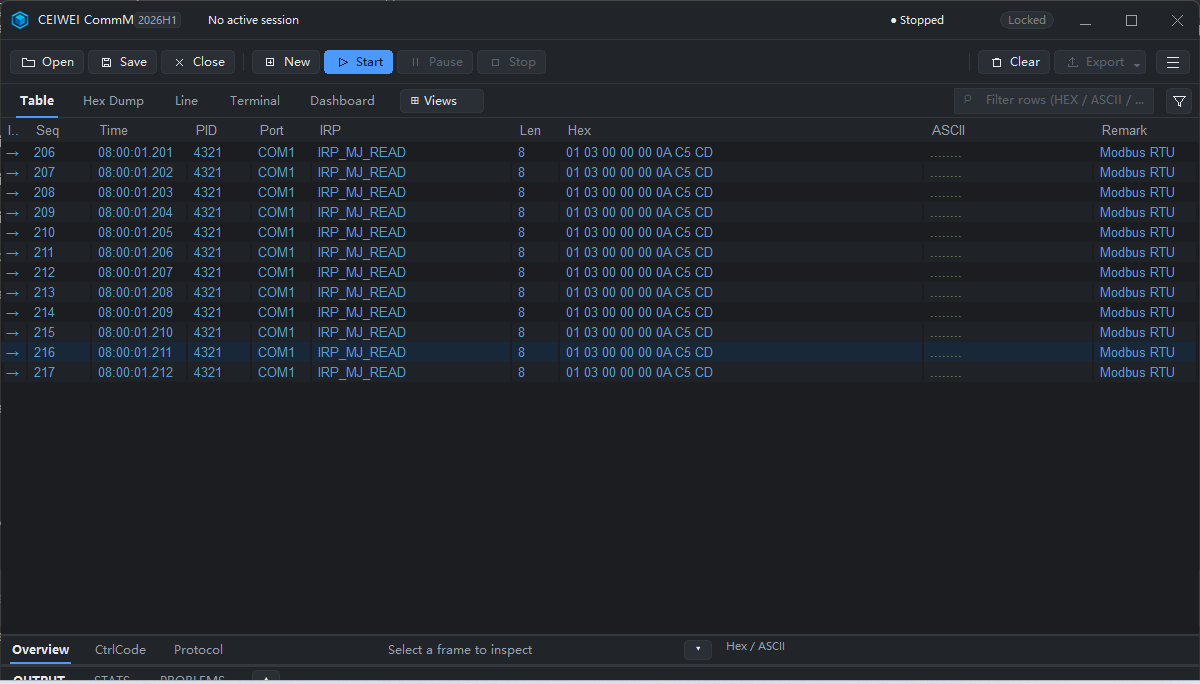Click PID 4321 in row 213

[208, 293]
